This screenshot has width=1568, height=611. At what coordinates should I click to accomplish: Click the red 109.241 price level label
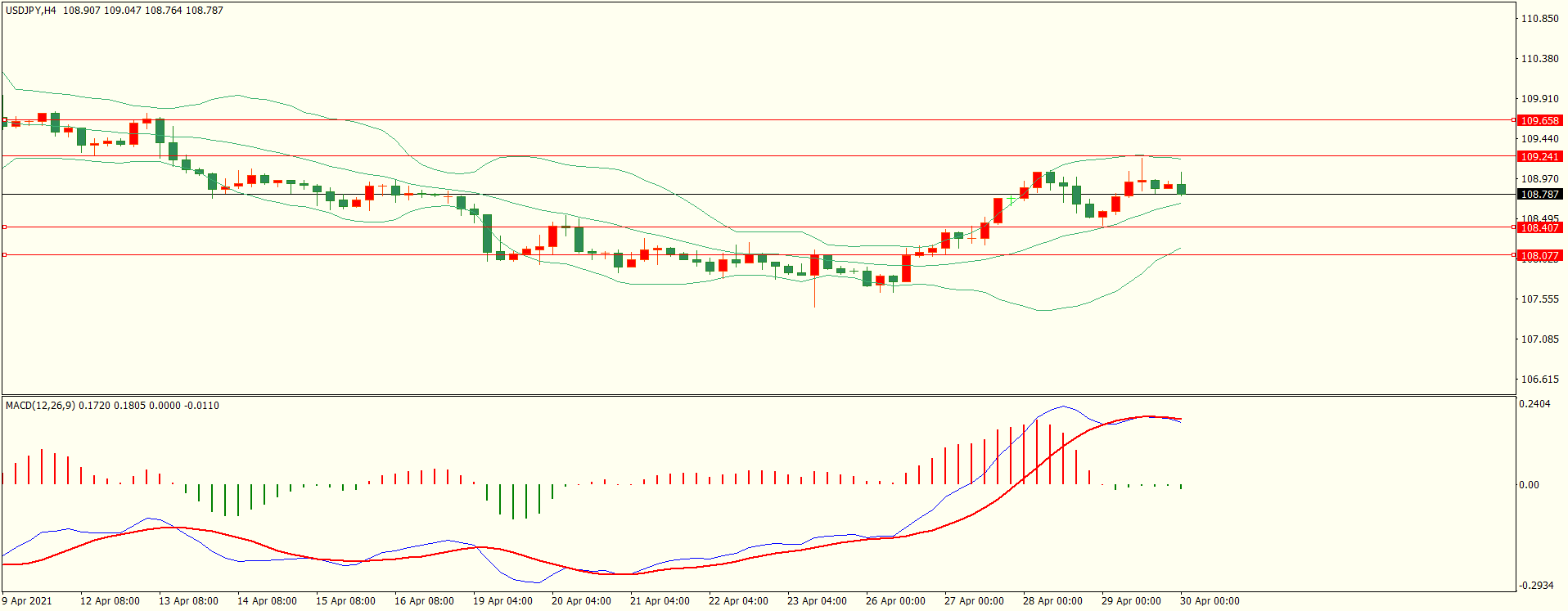[x=1539, y=156]
